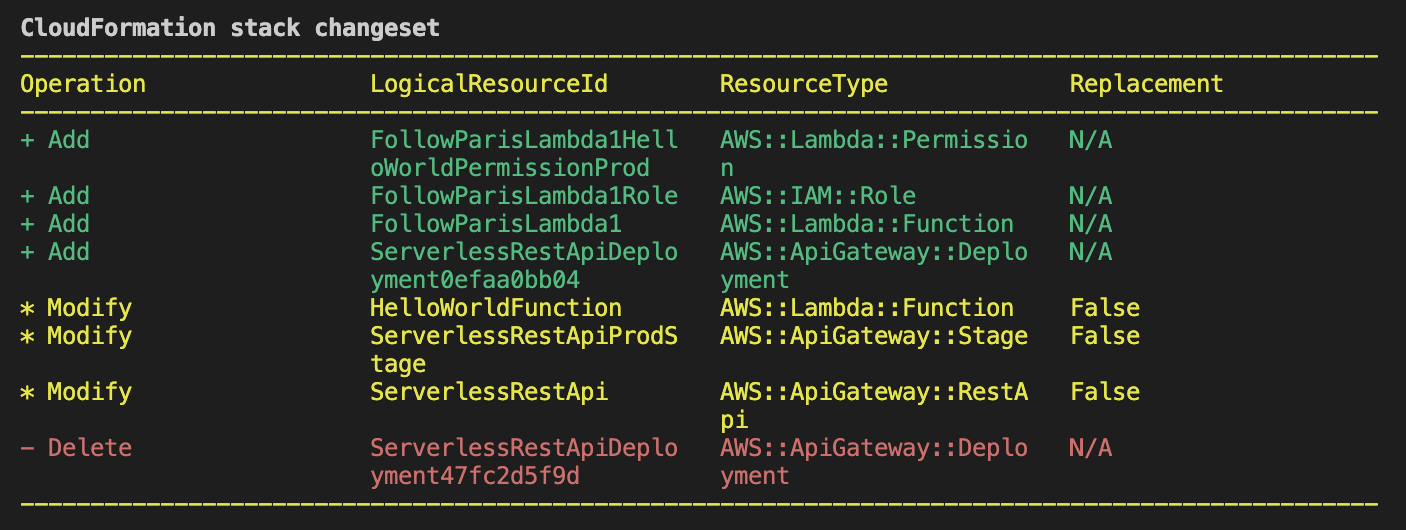Click the LogicalResourceId column header
1406x530 pixels.
pyautogui.click(x=489, y=84)
